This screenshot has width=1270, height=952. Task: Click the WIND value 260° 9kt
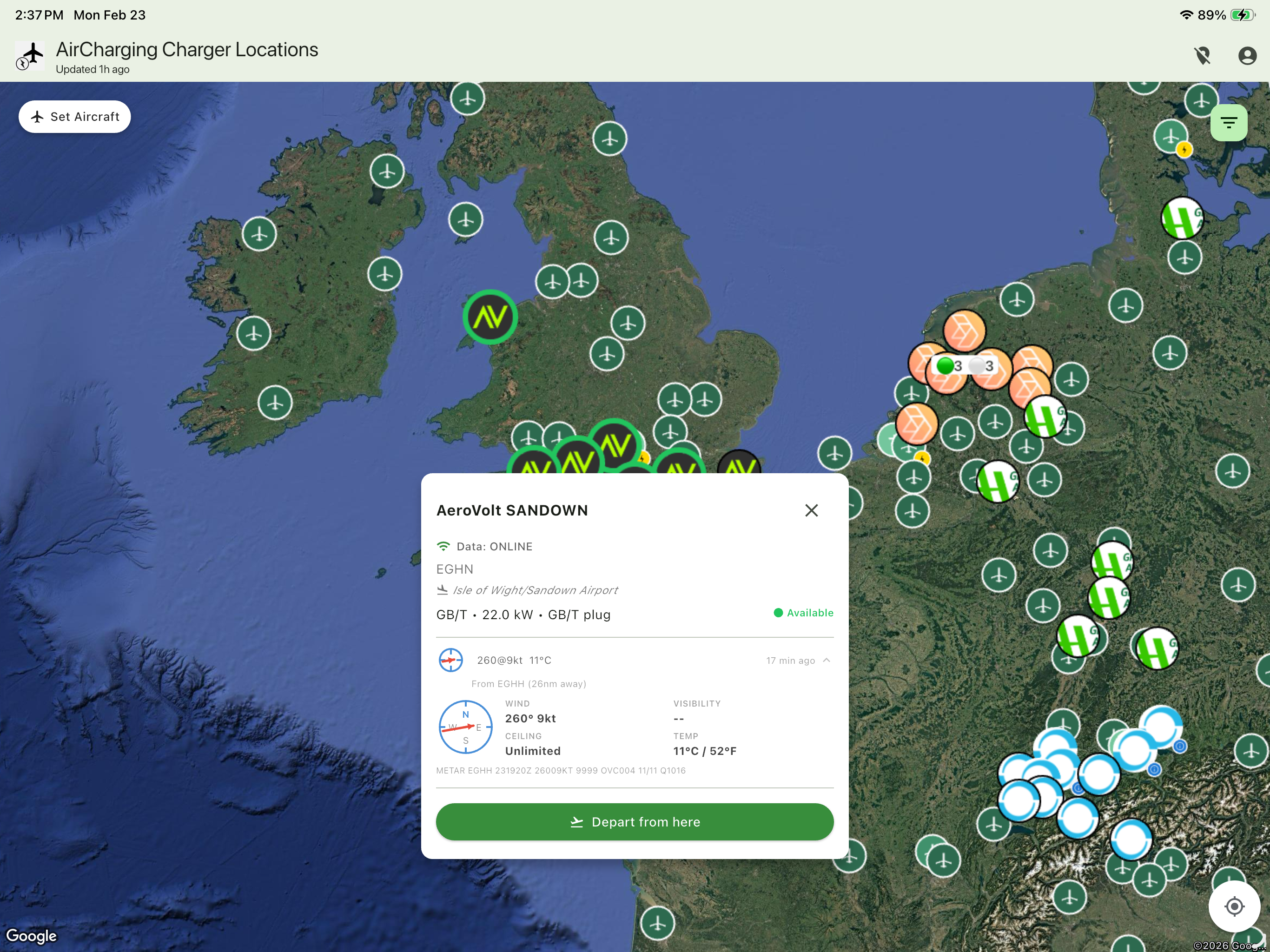coord(530,718)
